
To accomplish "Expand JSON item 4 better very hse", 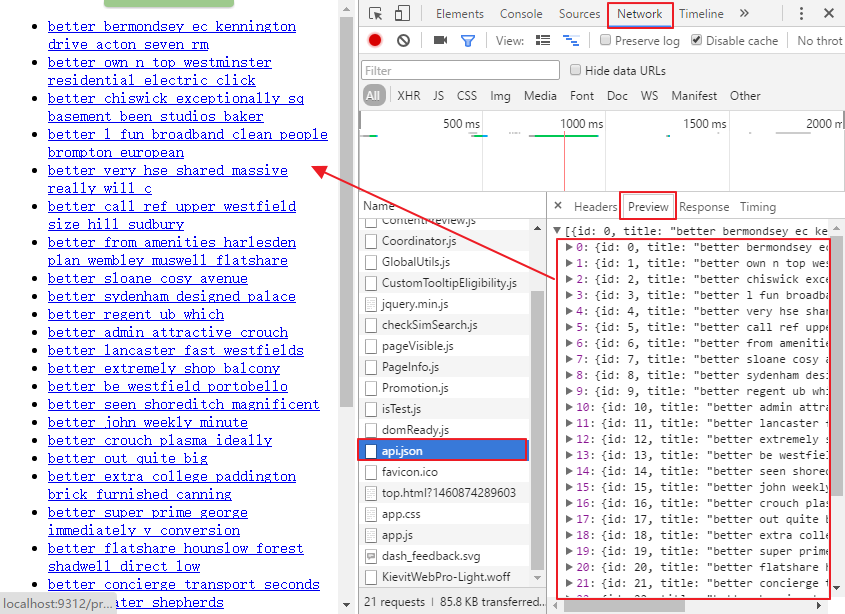I will tap(569, 311).
